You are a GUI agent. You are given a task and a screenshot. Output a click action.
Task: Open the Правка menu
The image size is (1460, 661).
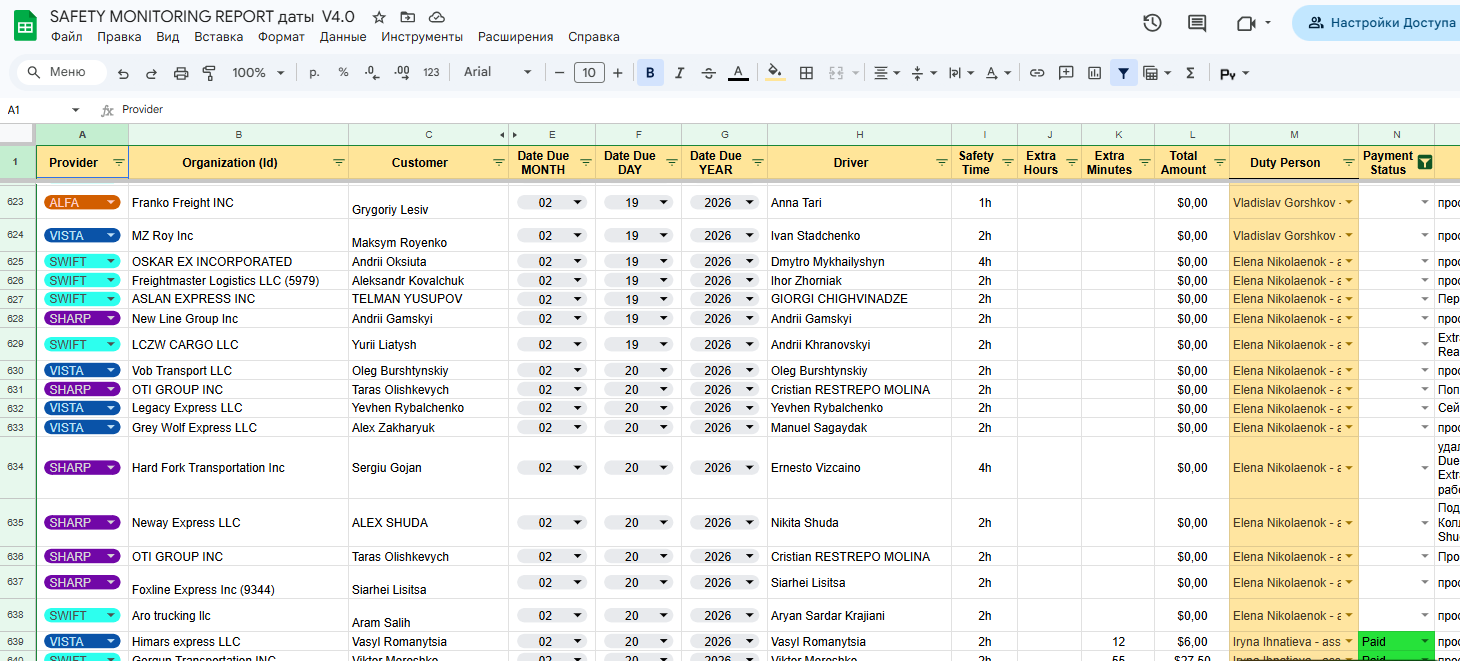click(x=119, y=37)
